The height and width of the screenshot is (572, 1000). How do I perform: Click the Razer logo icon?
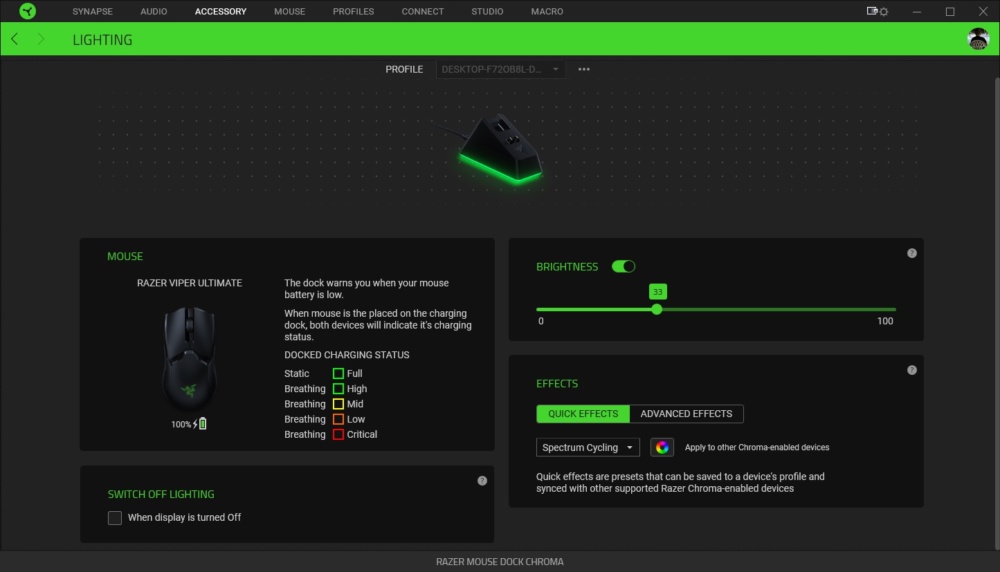(x=27, y=11)
